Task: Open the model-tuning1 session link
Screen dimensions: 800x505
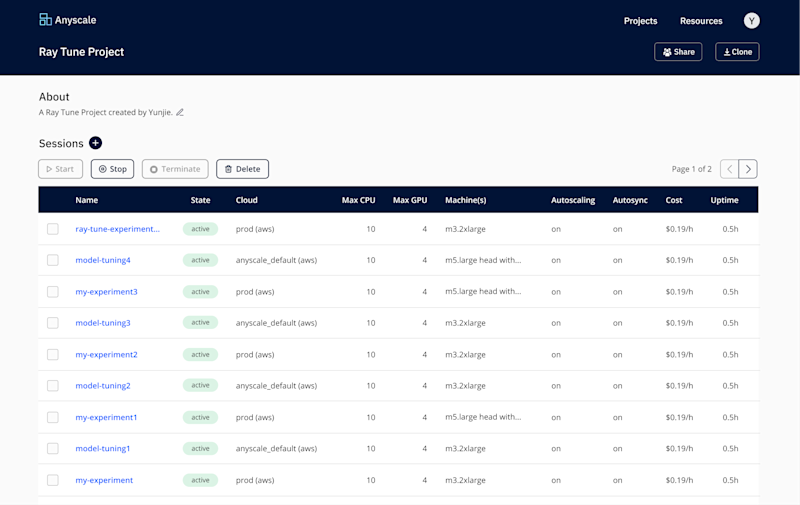Action: (x=103, y=448)
